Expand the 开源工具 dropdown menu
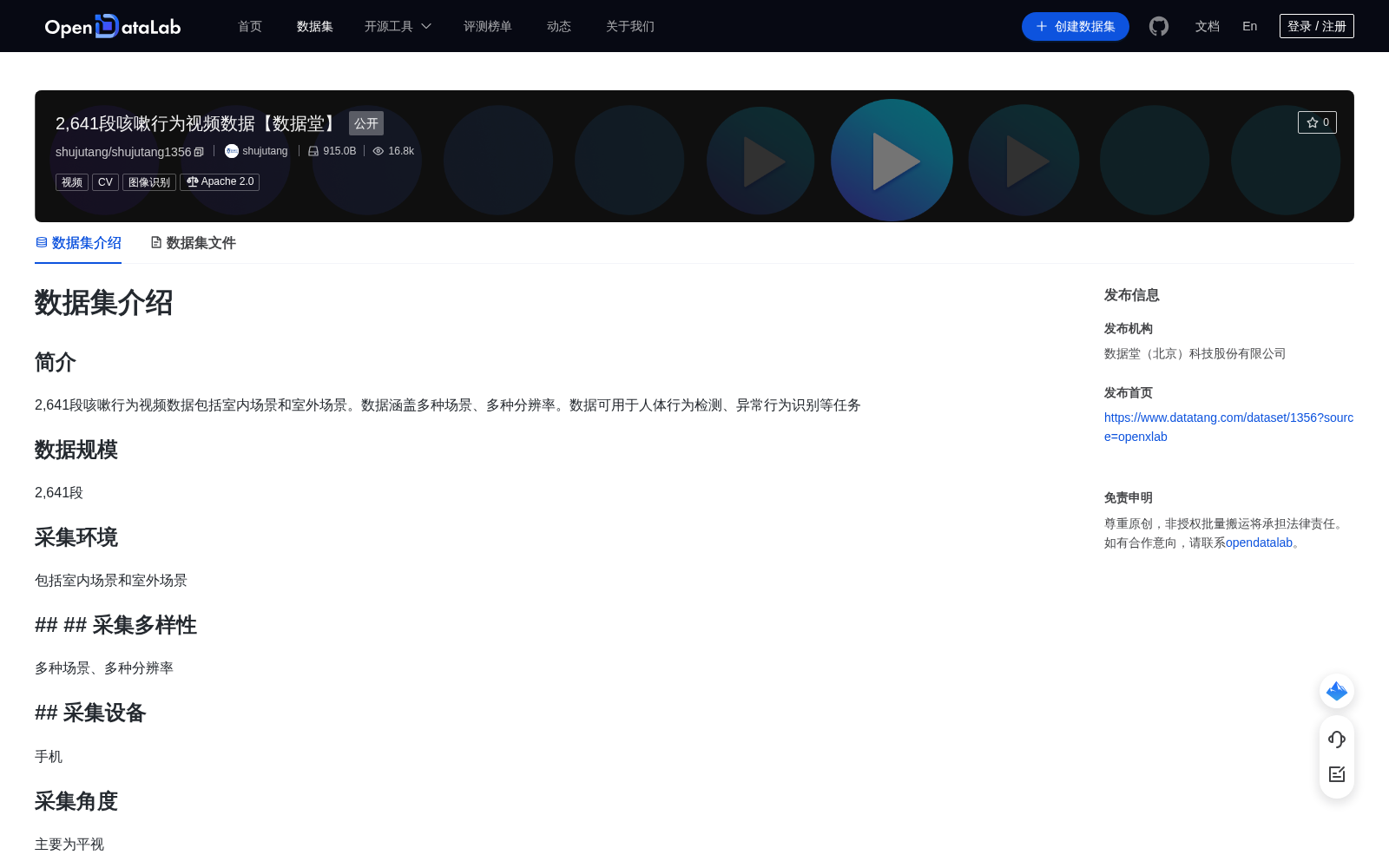The width and height of the screenshot is (1389, 868). click(398, 26)
